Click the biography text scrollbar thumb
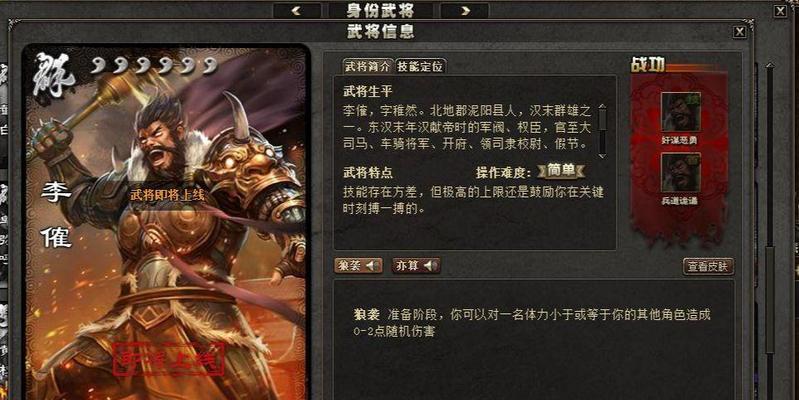The image size is (799, 400). tap(602, 118)
